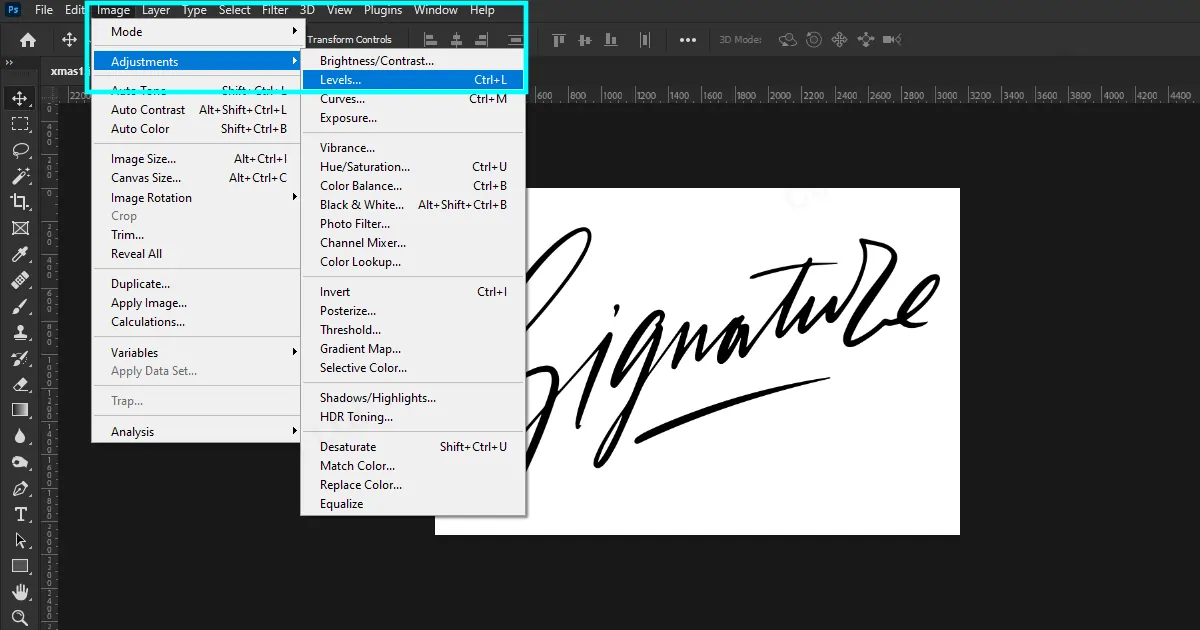Select the Crop tool

pyautogui.click(x=20, y=202)
